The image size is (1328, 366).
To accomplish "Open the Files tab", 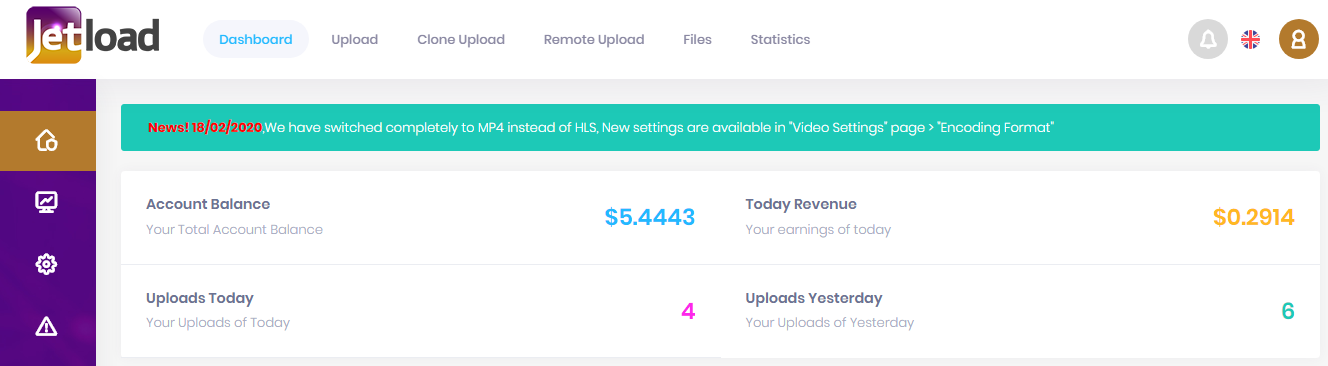I will [x=698, y=40].
